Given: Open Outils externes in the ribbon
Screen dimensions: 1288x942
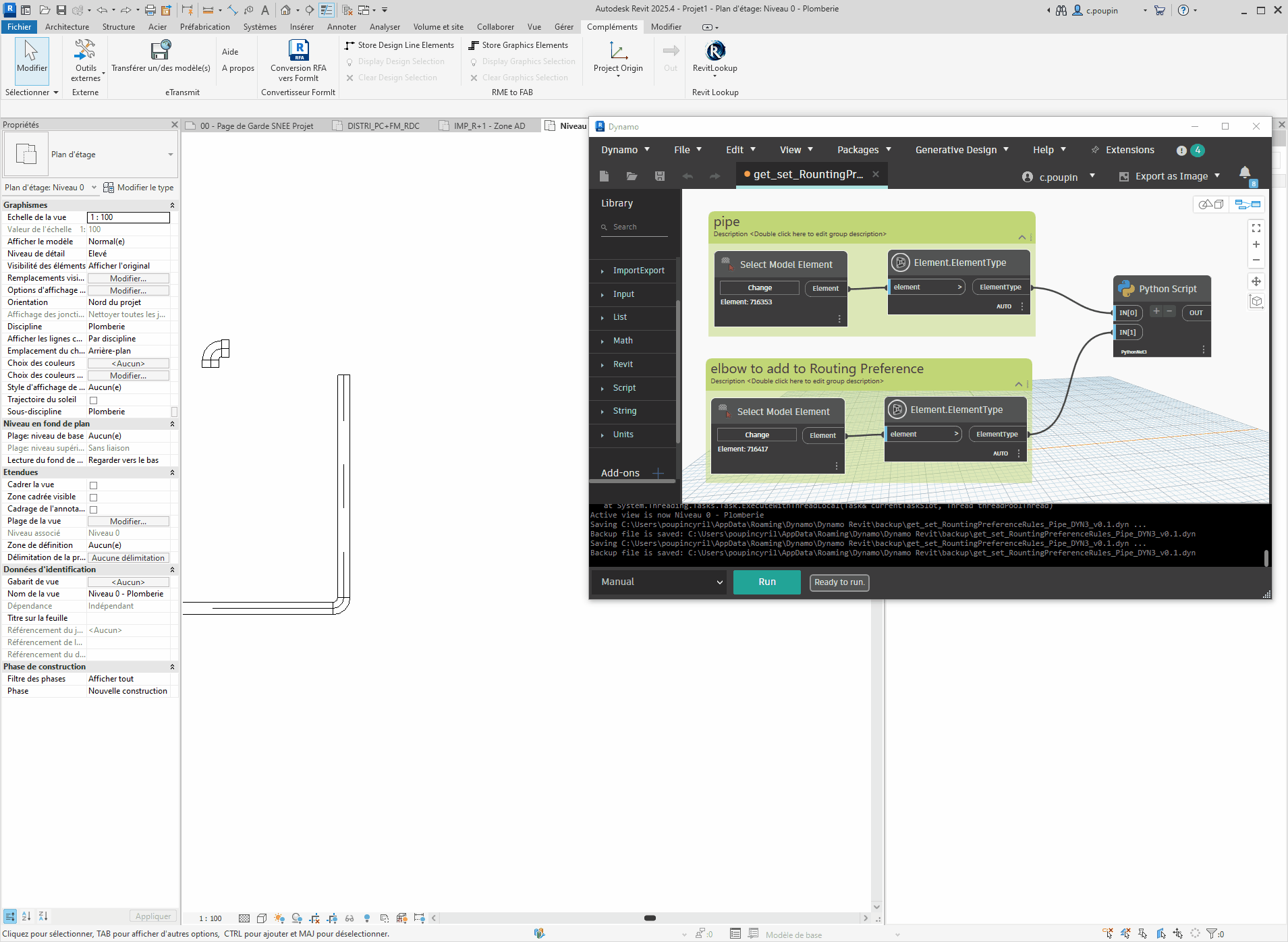Looking at the screenshot, I should pyautogui.click(x=86, y=60).
